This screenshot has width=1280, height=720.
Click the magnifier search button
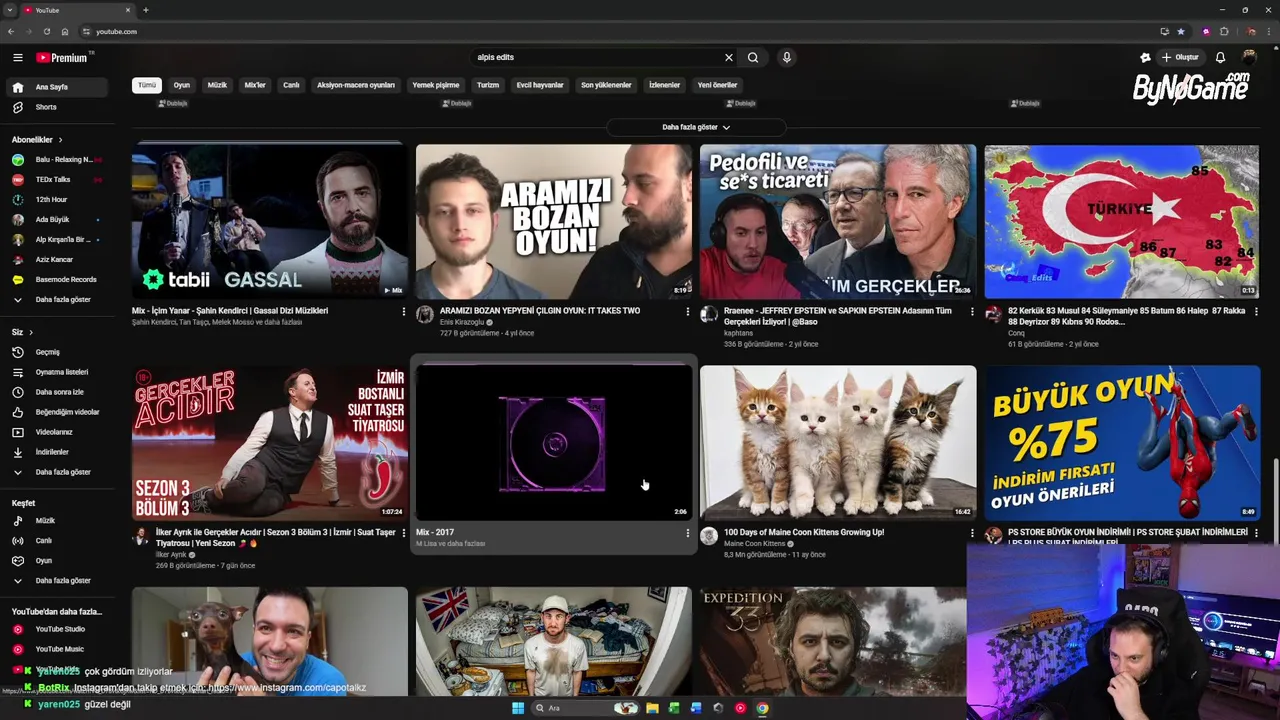click(753, 58)
